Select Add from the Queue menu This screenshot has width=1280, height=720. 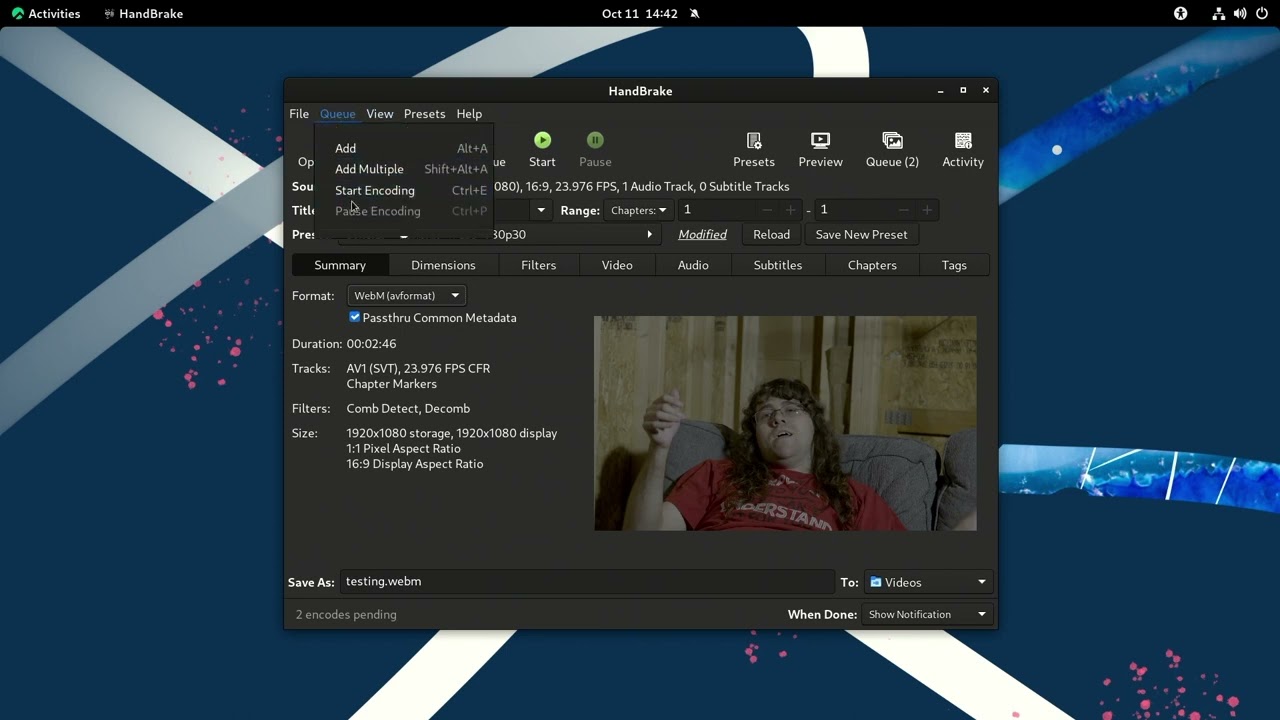coord(411,148)
